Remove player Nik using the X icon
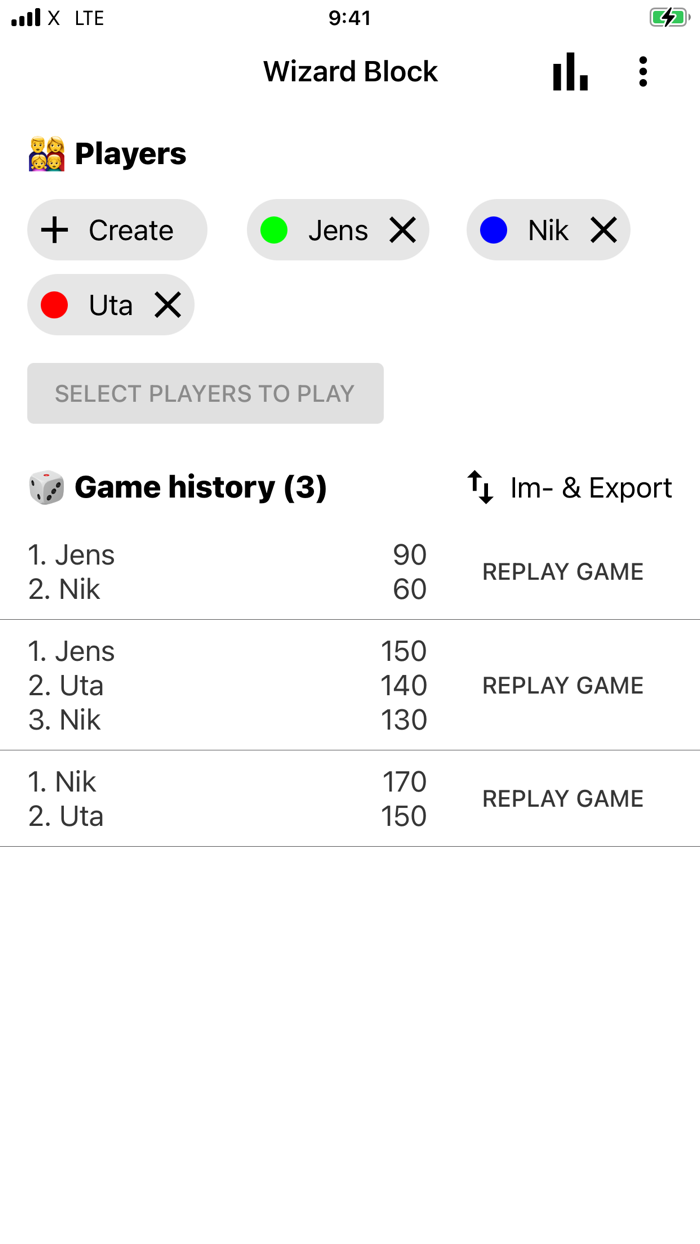 click(604, 230)
